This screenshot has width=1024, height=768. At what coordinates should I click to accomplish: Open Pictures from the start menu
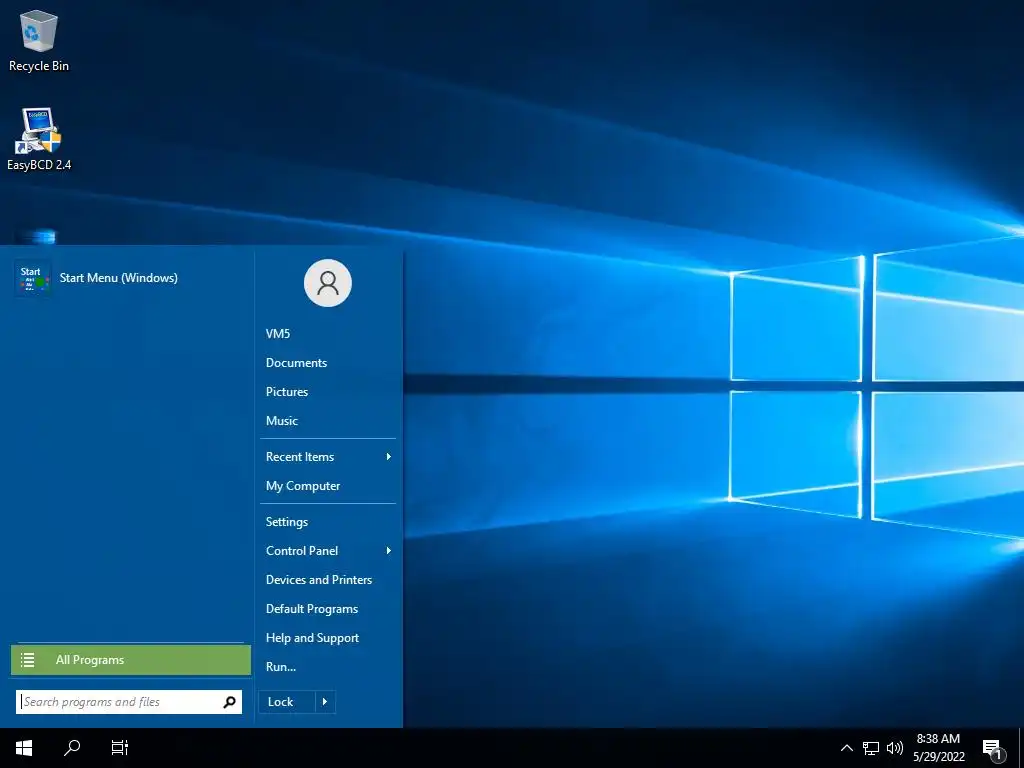click(287, 392)
